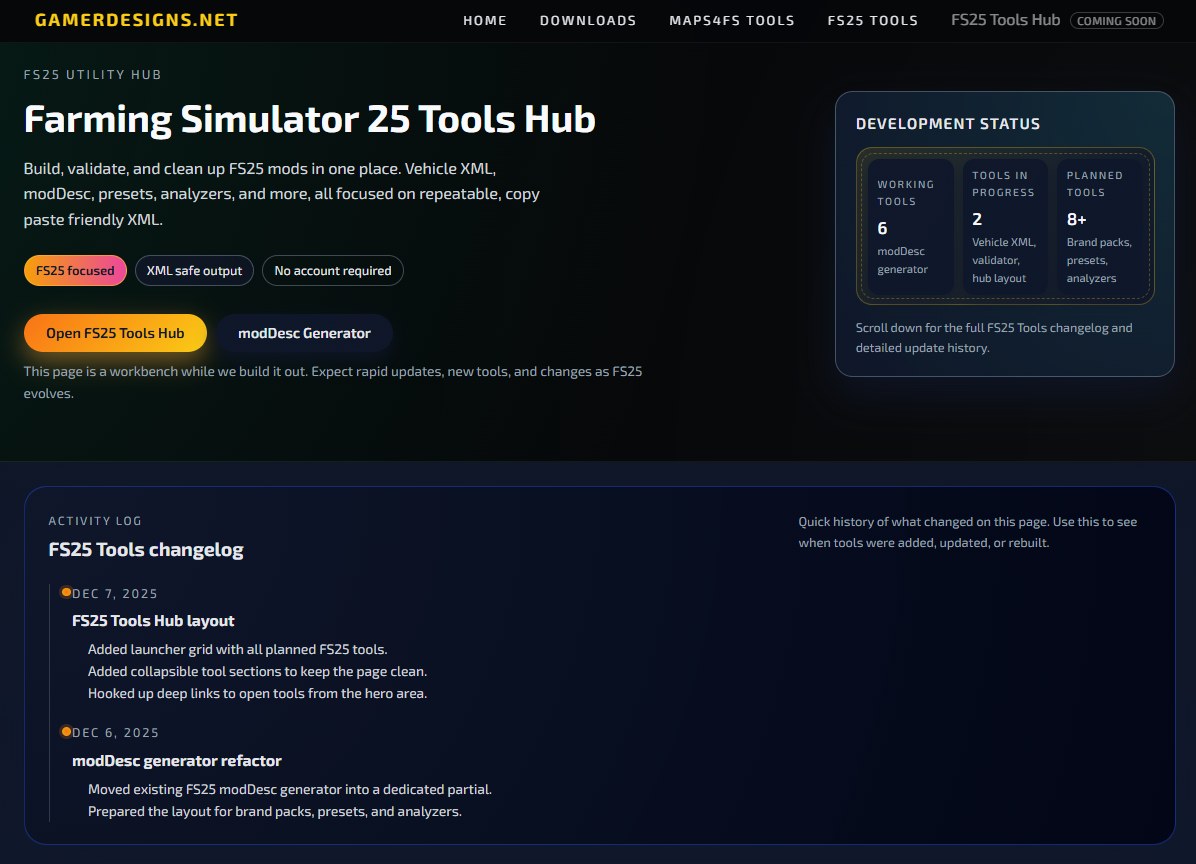
Task: Click the DEC 6, 2025 orange timeline dot
Action: [x=66, y=732]
